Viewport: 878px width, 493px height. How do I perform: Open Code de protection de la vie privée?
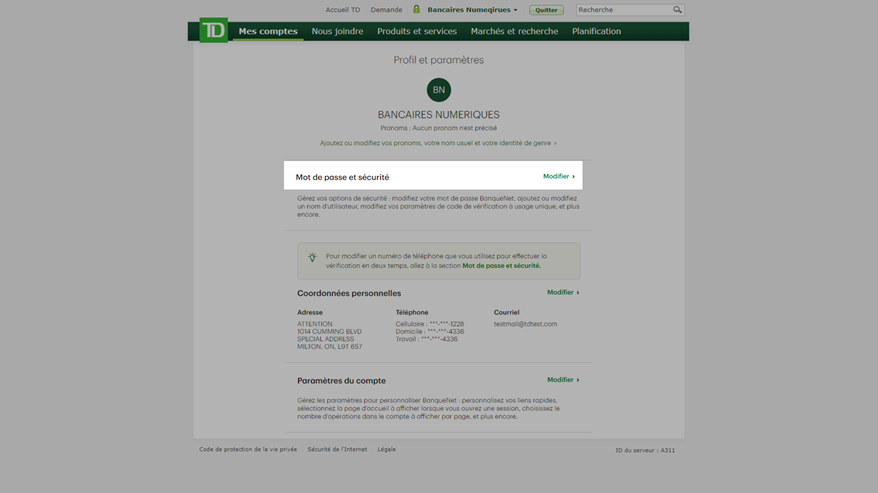(248, 450)
